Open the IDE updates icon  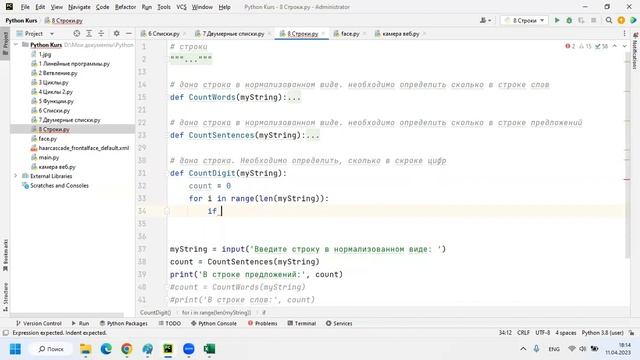tap(621, 20)
